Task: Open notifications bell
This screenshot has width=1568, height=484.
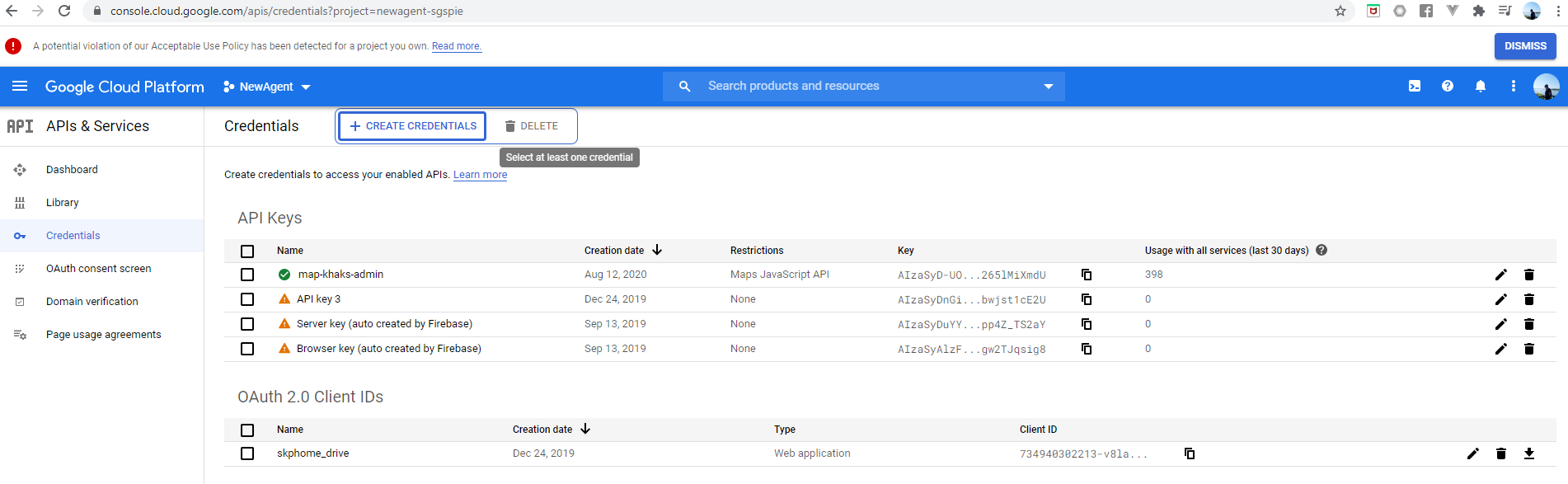Action: click(1481, 86)
